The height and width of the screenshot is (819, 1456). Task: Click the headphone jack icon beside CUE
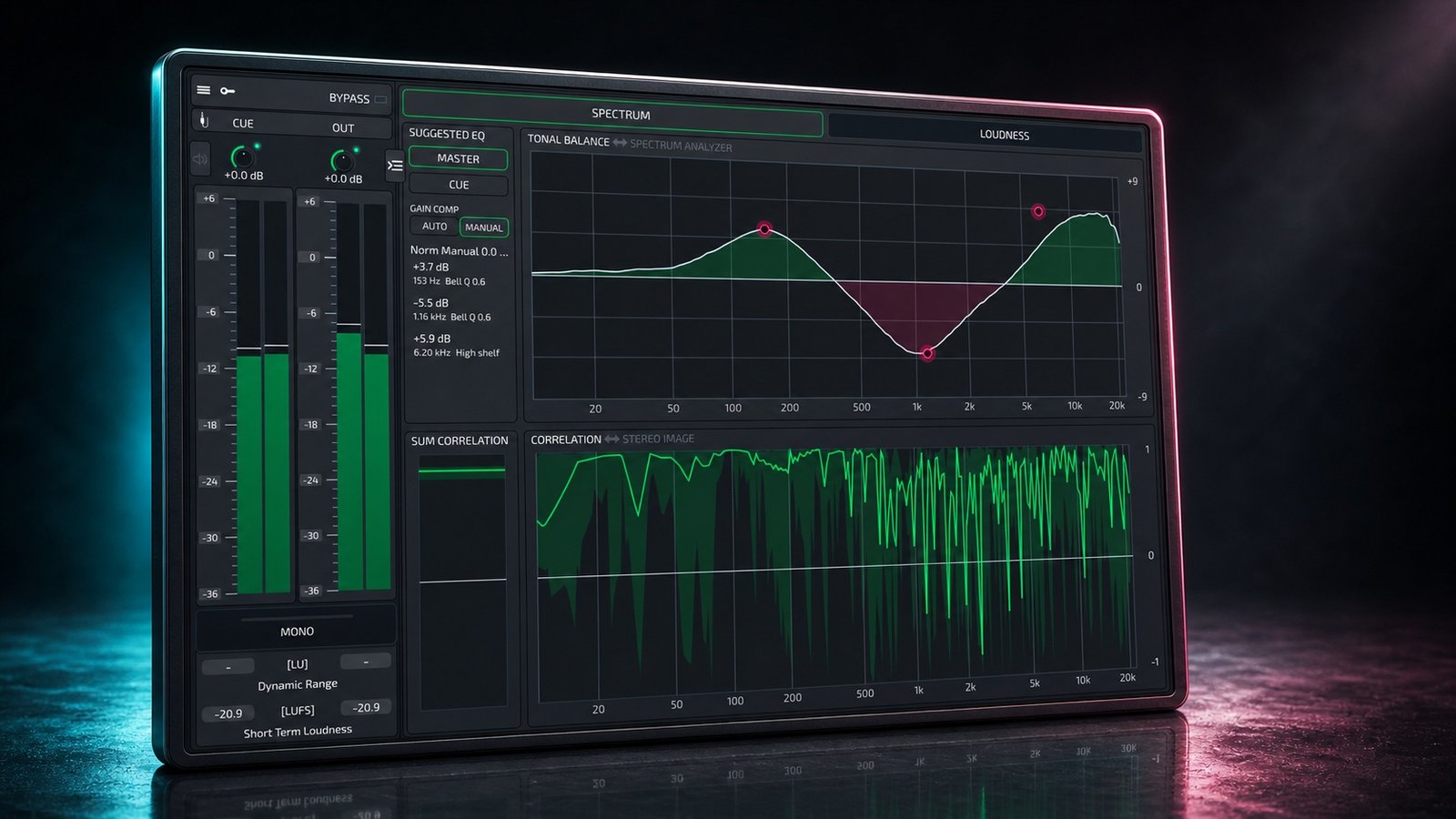(x=204, y=121)
